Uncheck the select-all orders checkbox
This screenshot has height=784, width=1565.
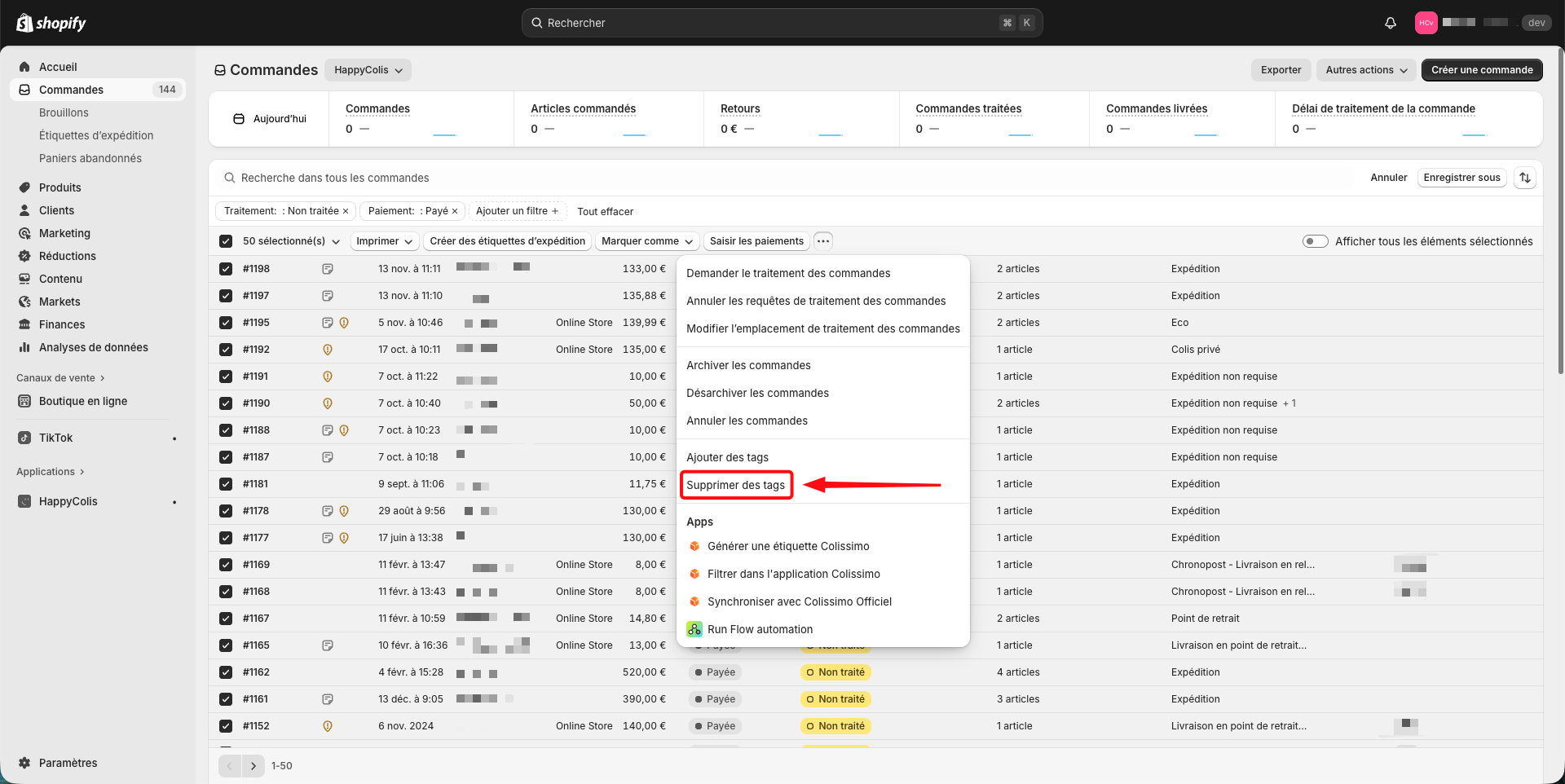click(x=226, y=241)
